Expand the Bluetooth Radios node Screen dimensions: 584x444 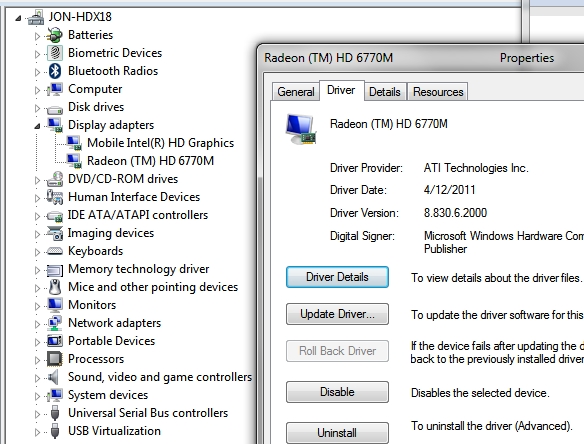(37, 72)
